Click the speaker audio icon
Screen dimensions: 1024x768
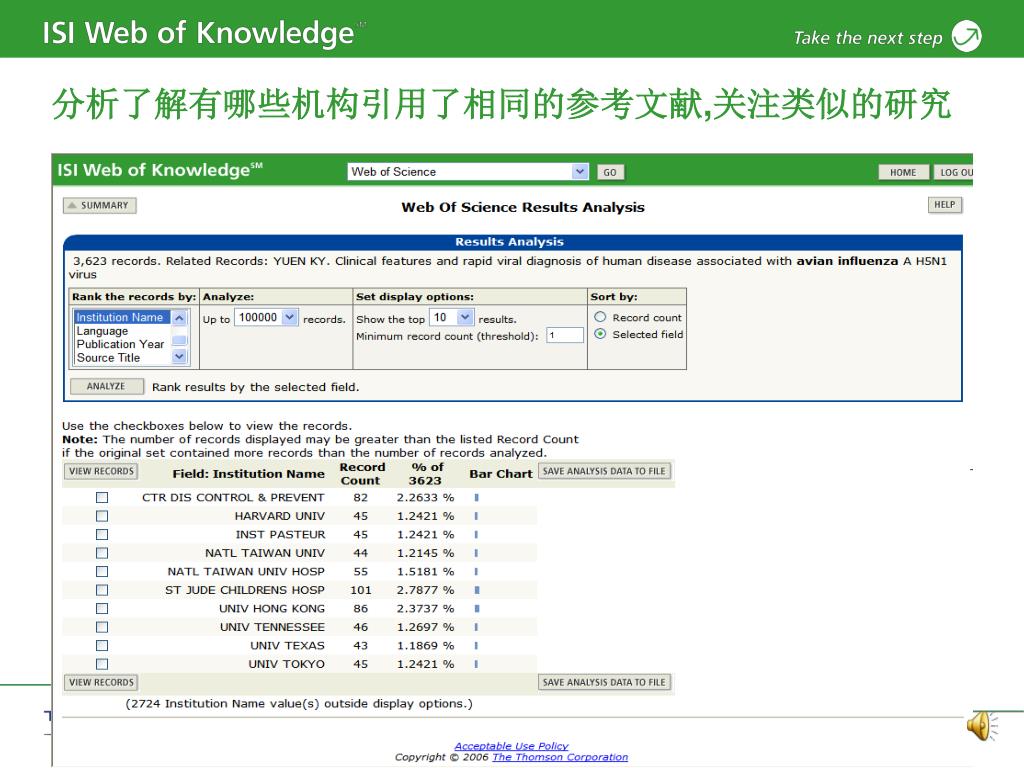pyautogui.click(x=983, y=726)
